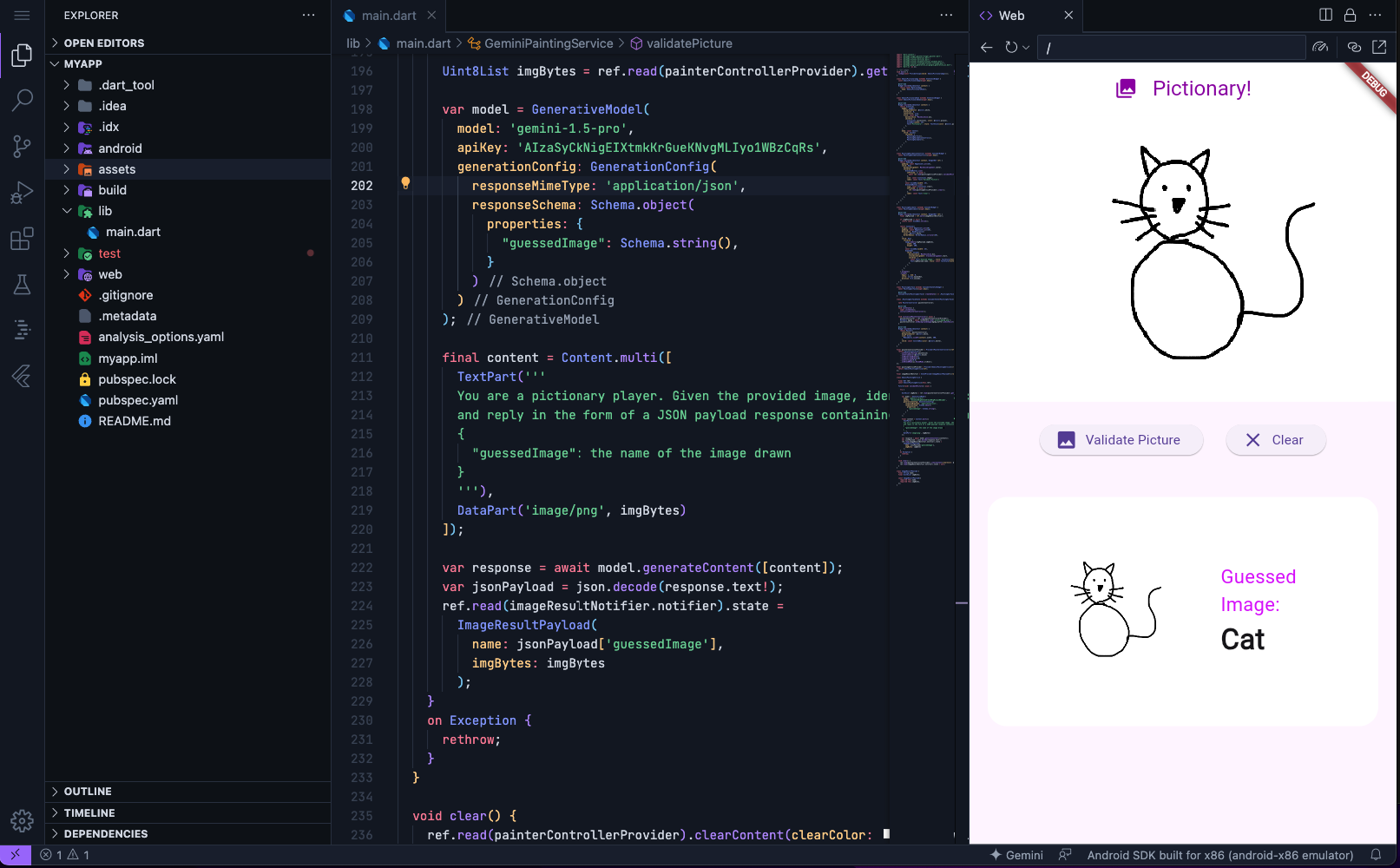Open Search in the activity bar
The image size is (1400, 868).
(x=22, y=101)
